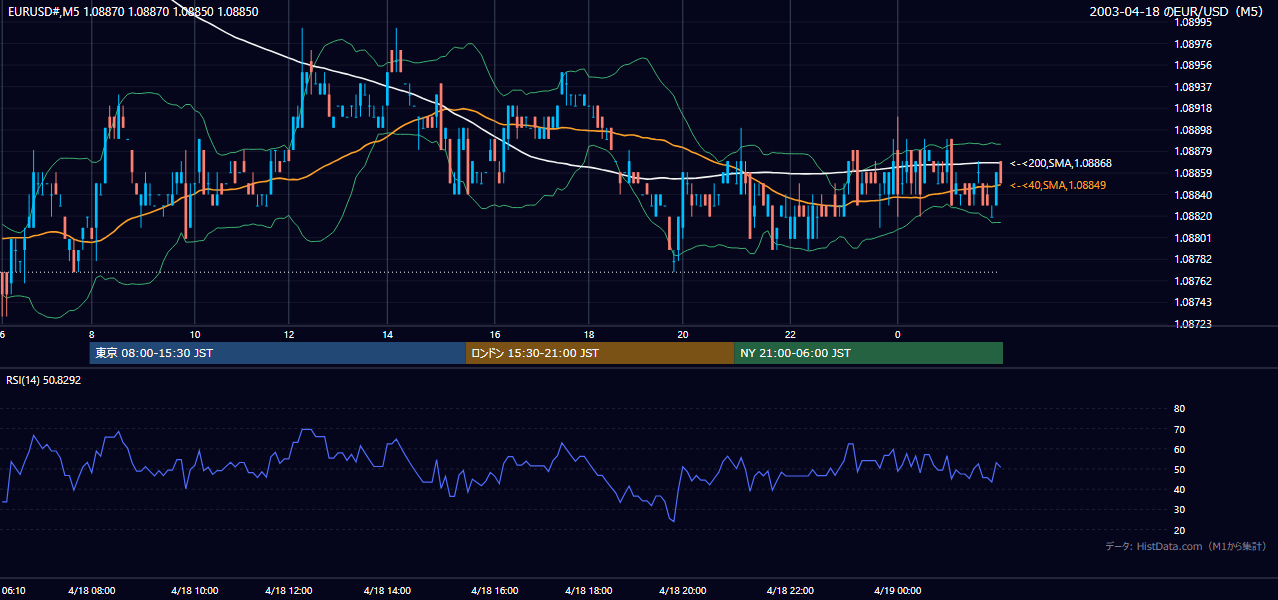Click RSI scale value 30

[1179, 510]
